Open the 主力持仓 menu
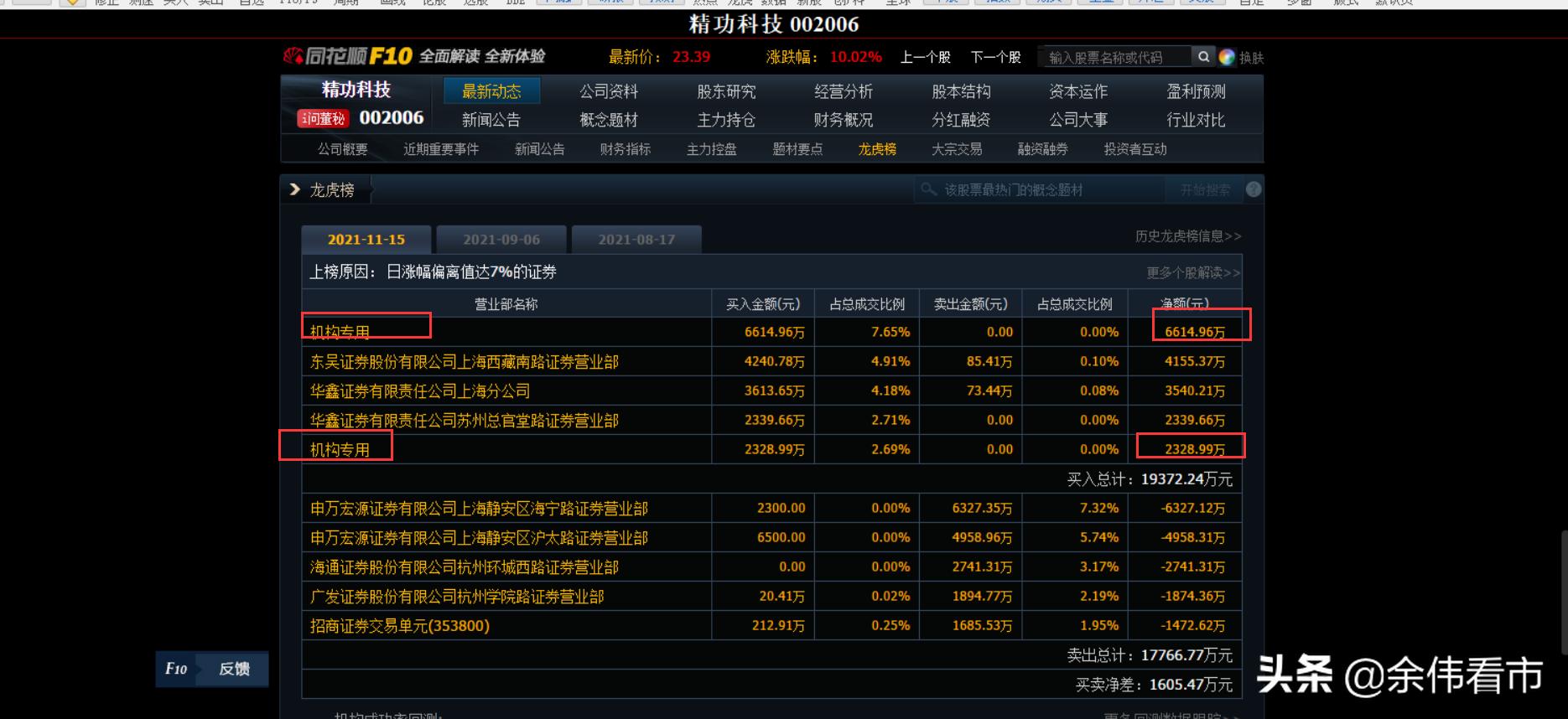 pyautogui.click(x=726, y=120)
